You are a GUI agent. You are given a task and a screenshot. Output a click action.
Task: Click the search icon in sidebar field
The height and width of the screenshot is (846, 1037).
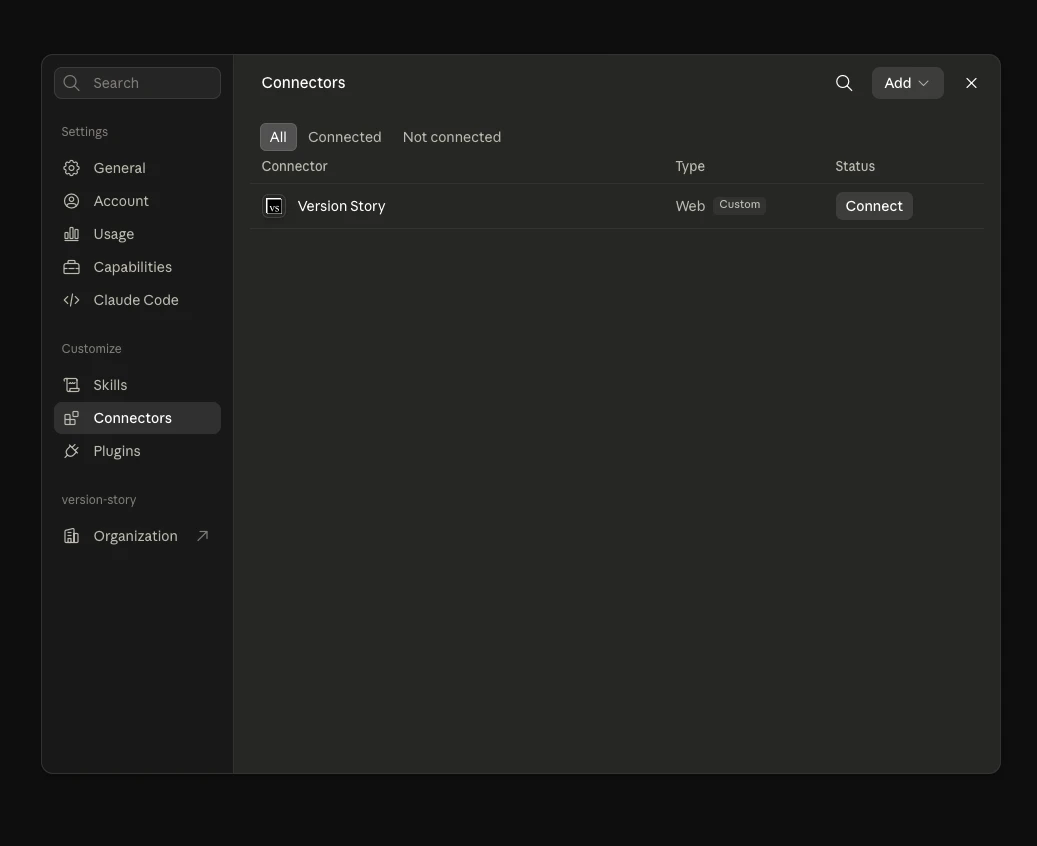71,83
